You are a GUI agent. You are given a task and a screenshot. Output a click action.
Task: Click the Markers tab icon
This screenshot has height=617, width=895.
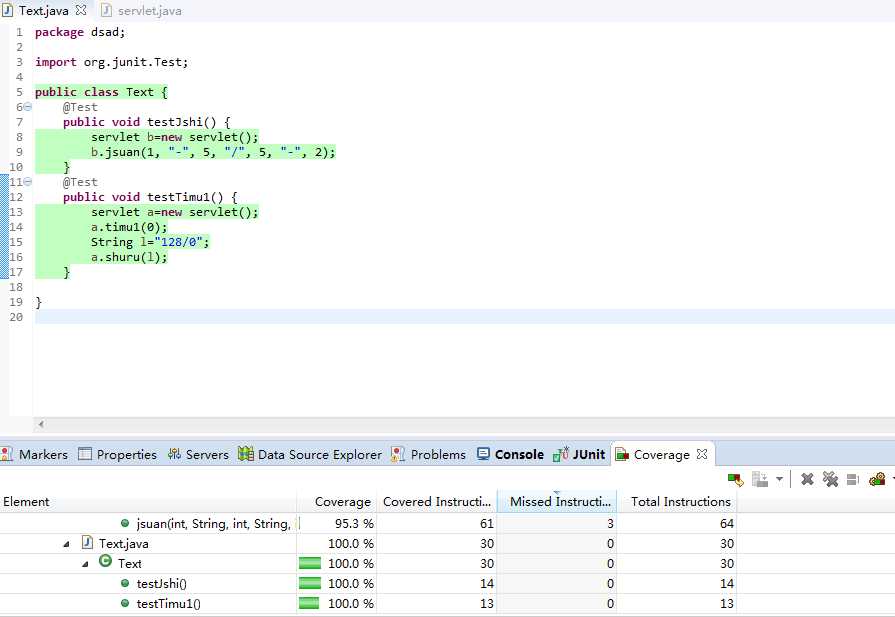7,454
